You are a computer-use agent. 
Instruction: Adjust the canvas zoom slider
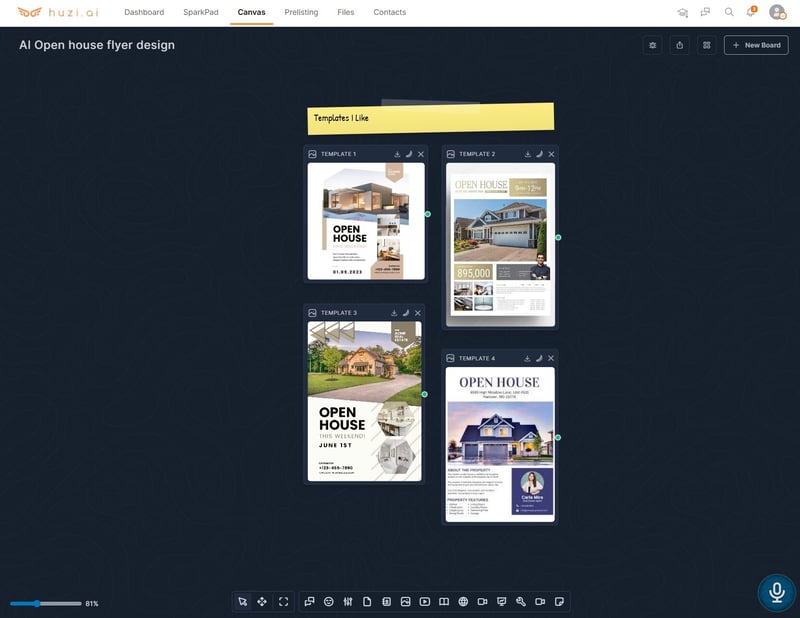tap(38, 604)
